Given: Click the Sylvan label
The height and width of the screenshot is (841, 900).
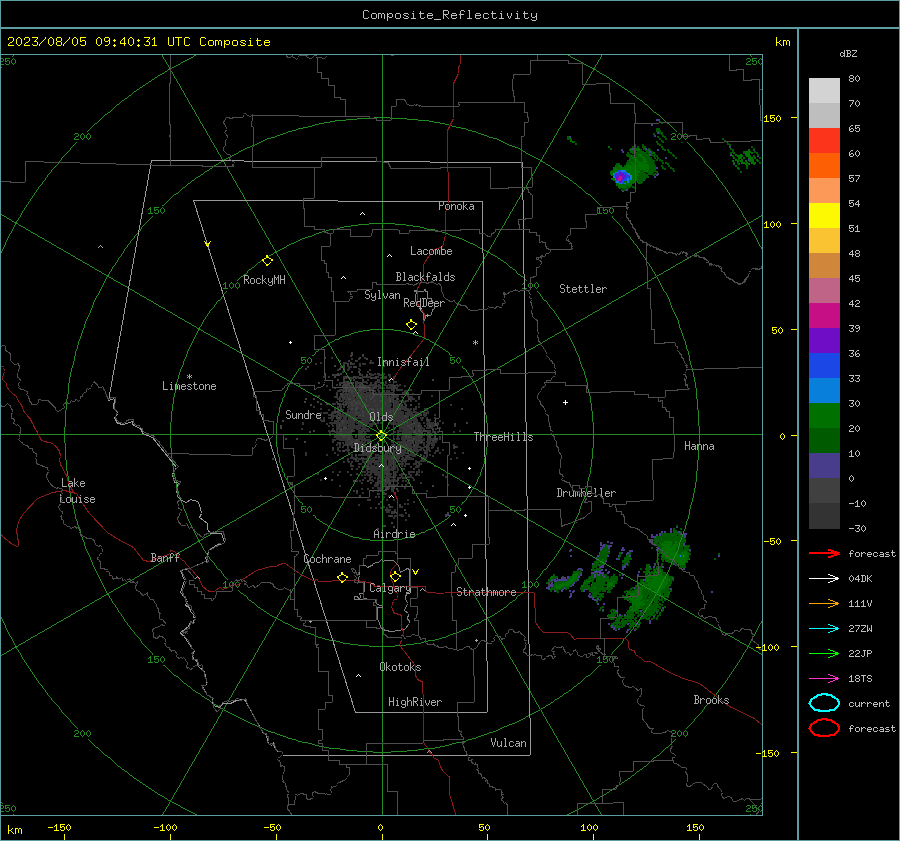Looking at the screenshot, I should [x=382, y=295].
